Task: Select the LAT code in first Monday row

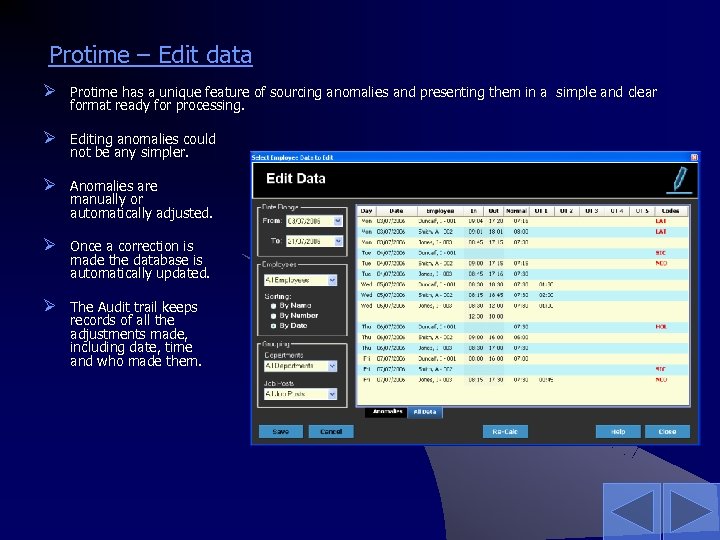Action: (x=661, y=221)
